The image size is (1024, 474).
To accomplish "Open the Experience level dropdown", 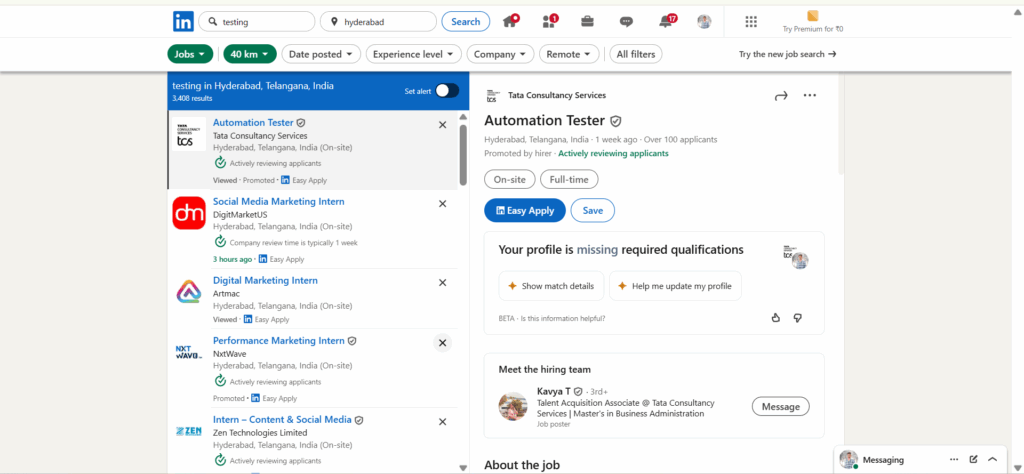I will click(414, 54).
